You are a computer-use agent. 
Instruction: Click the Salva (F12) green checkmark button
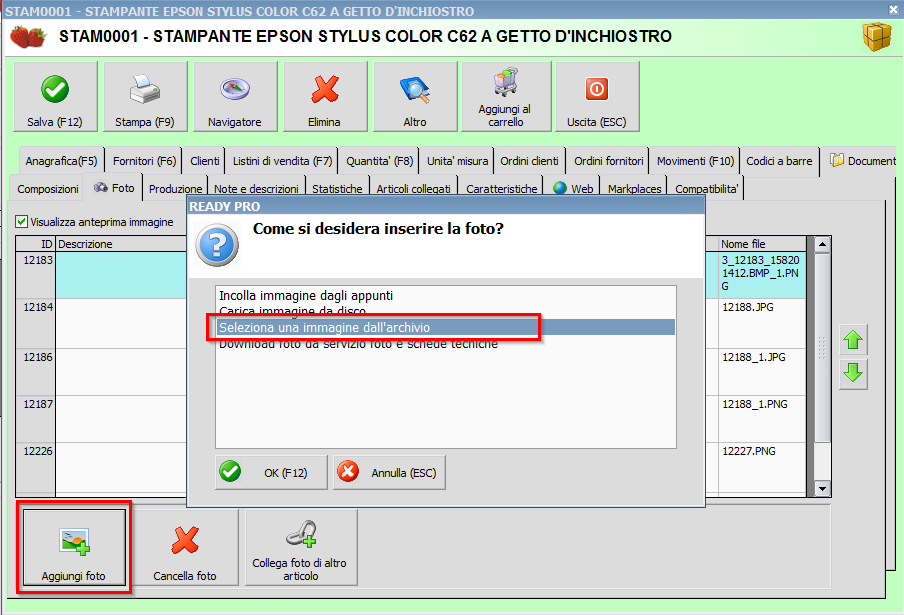tap(55, 97)
